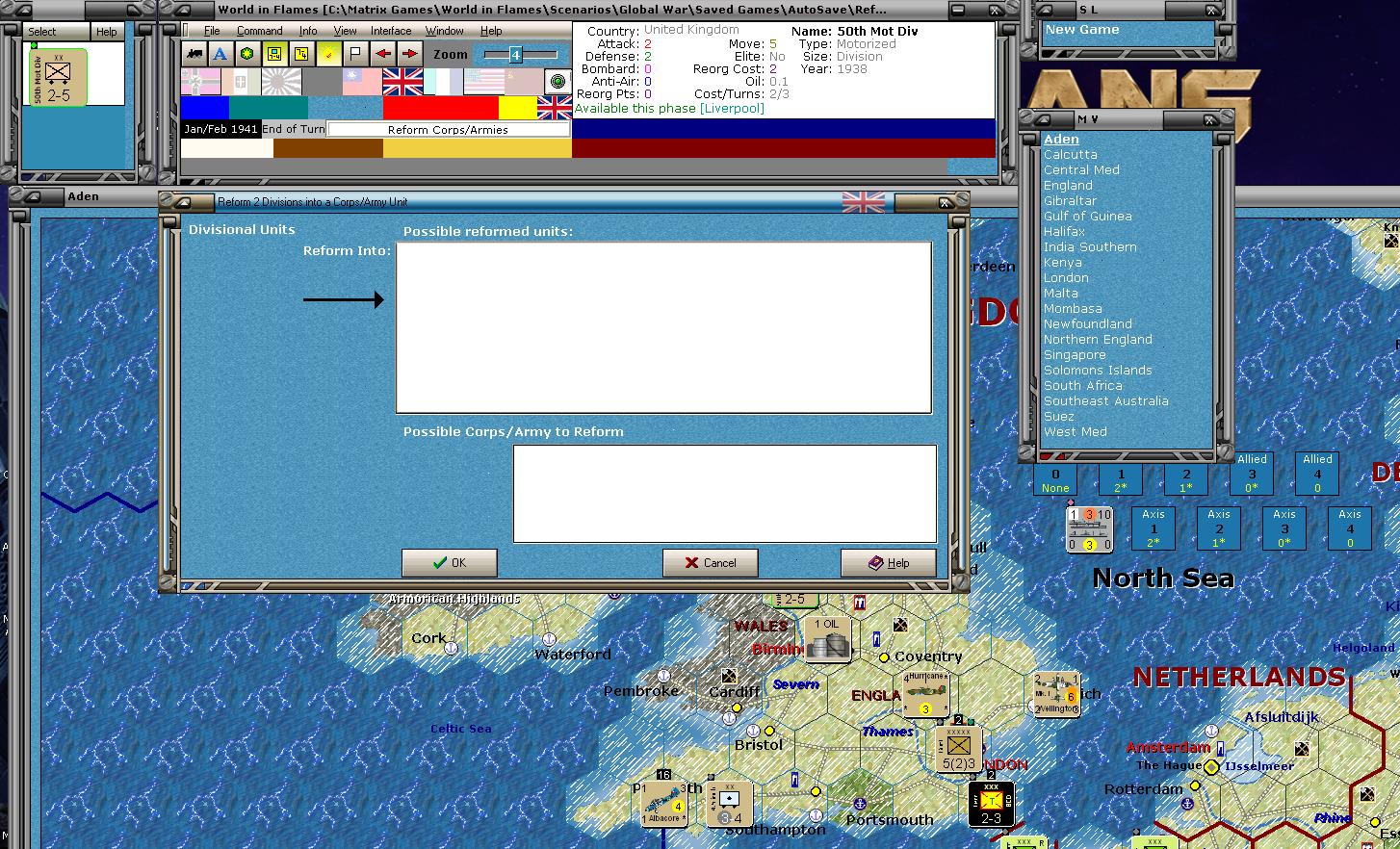Select the French flag
The height and width of the screenshot is (849, 1400).
point(443,82)
